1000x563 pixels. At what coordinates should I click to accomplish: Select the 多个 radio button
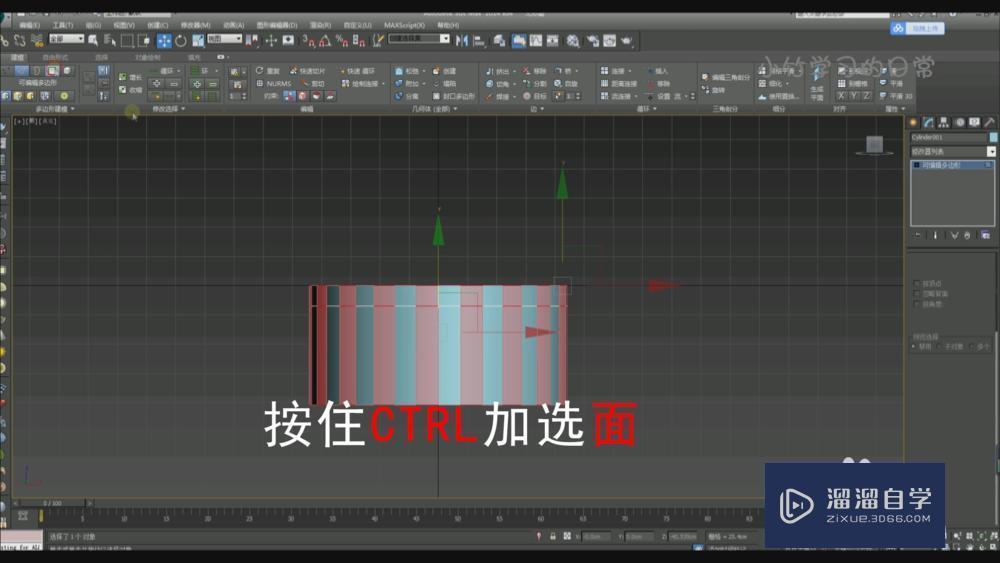(972, 346)
